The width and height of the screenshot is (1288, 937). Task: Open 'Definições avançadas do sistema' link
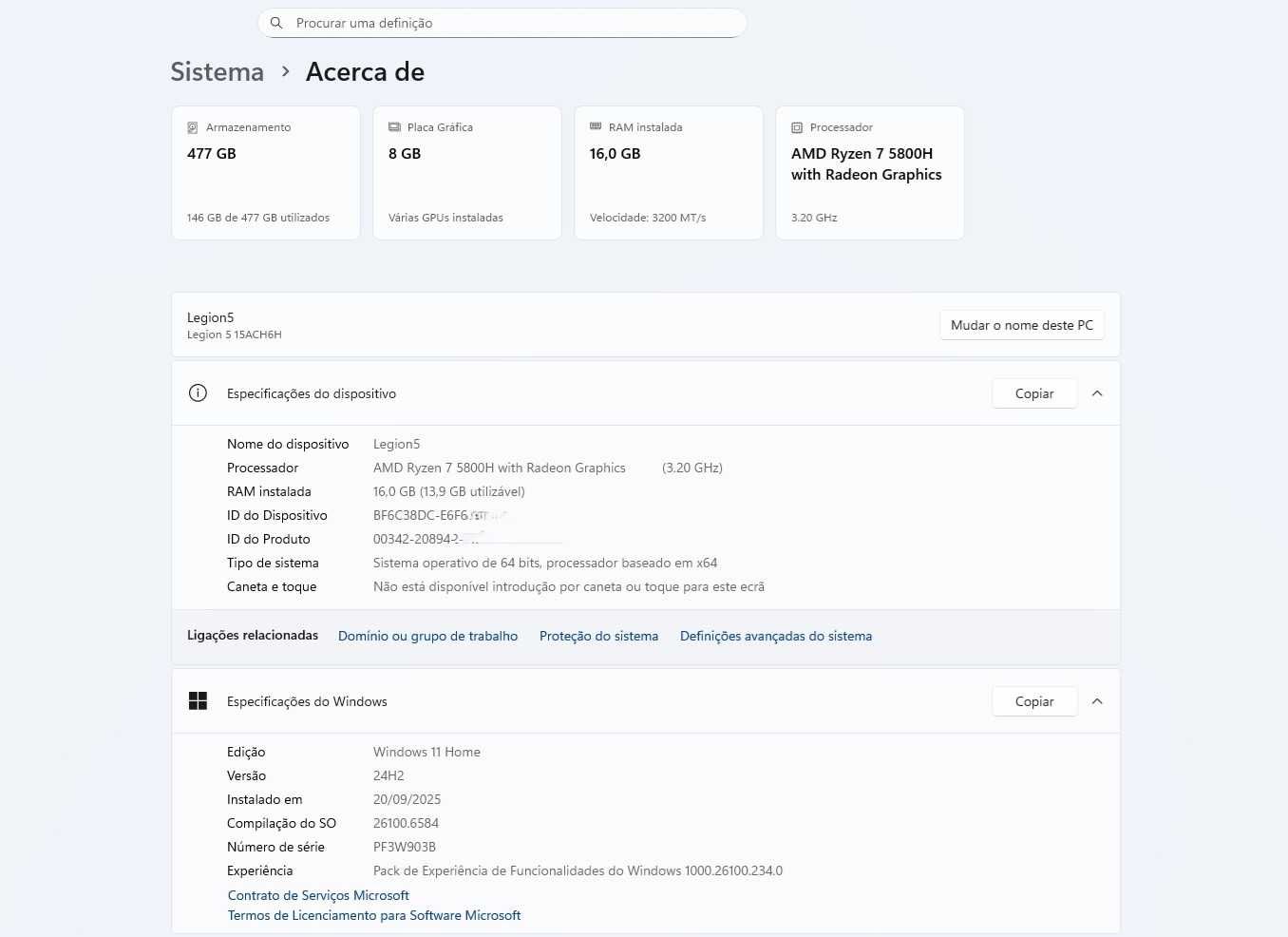click(x=776, y=636)
